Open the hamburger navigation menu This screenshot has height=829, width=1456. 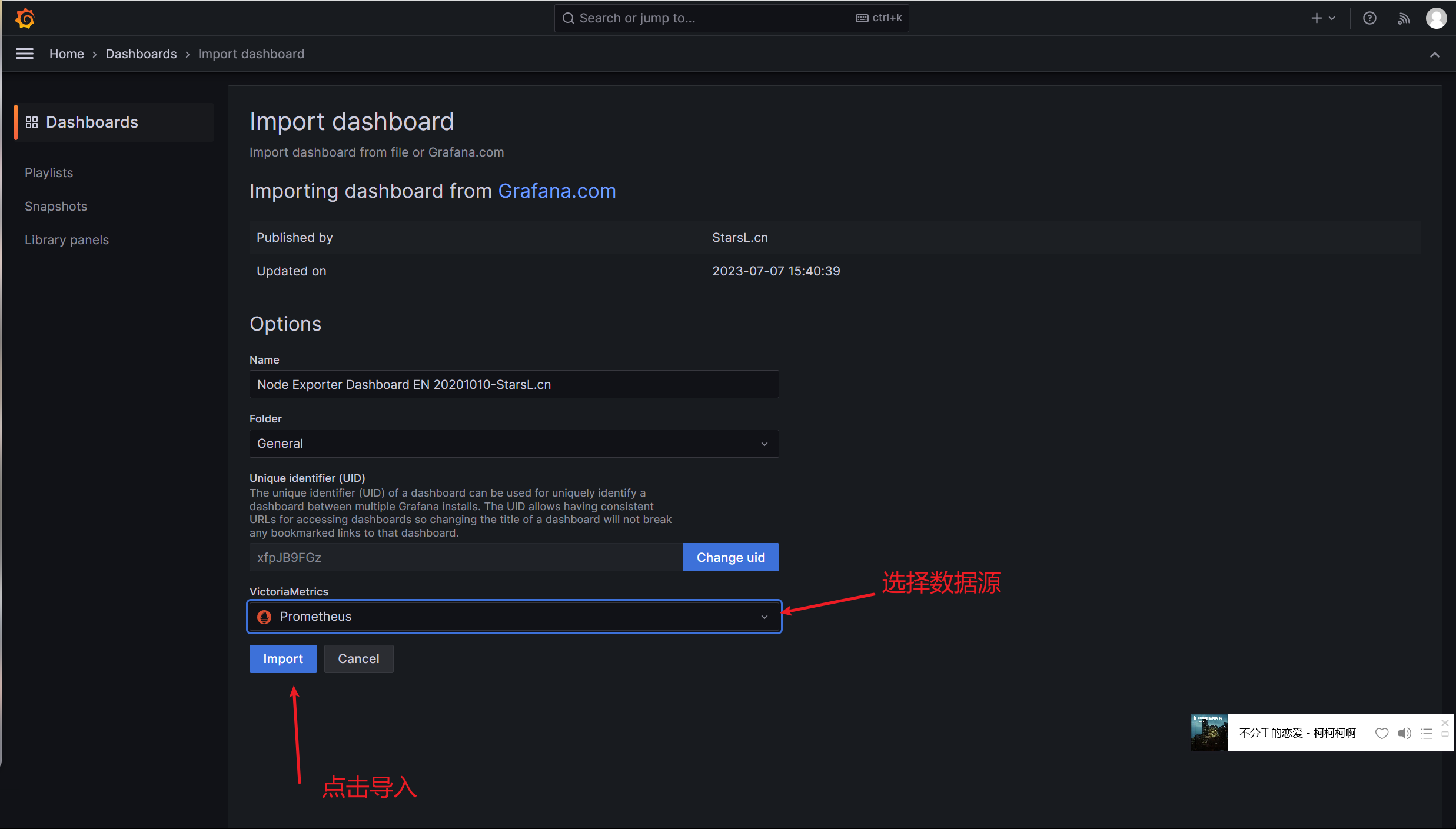(24, 54)
